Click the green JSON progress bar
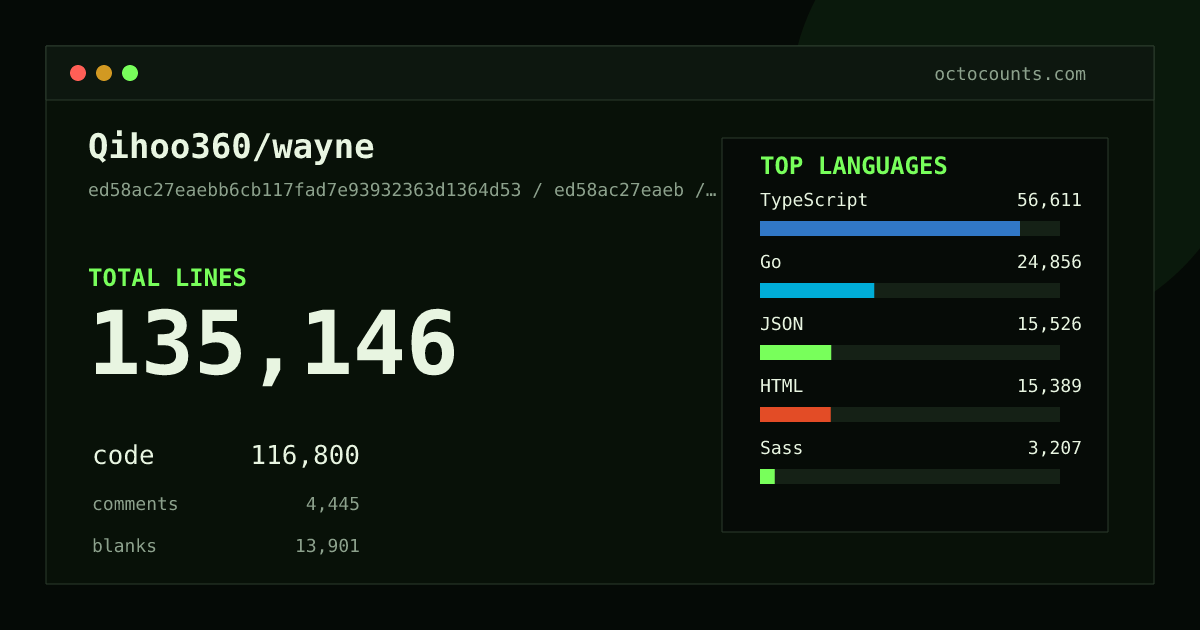The image size is (1200, 630). (x=795, y=352)
